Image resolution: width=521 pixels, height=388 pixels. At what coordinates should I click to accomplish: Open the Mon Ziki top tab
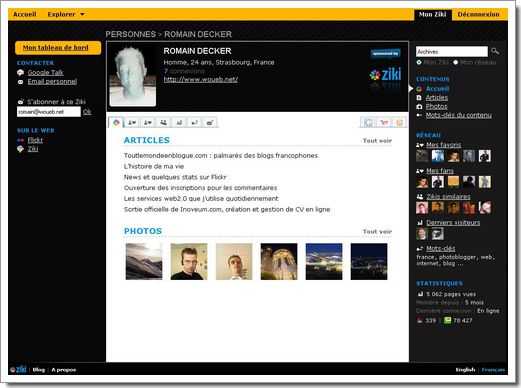[433, 14]
